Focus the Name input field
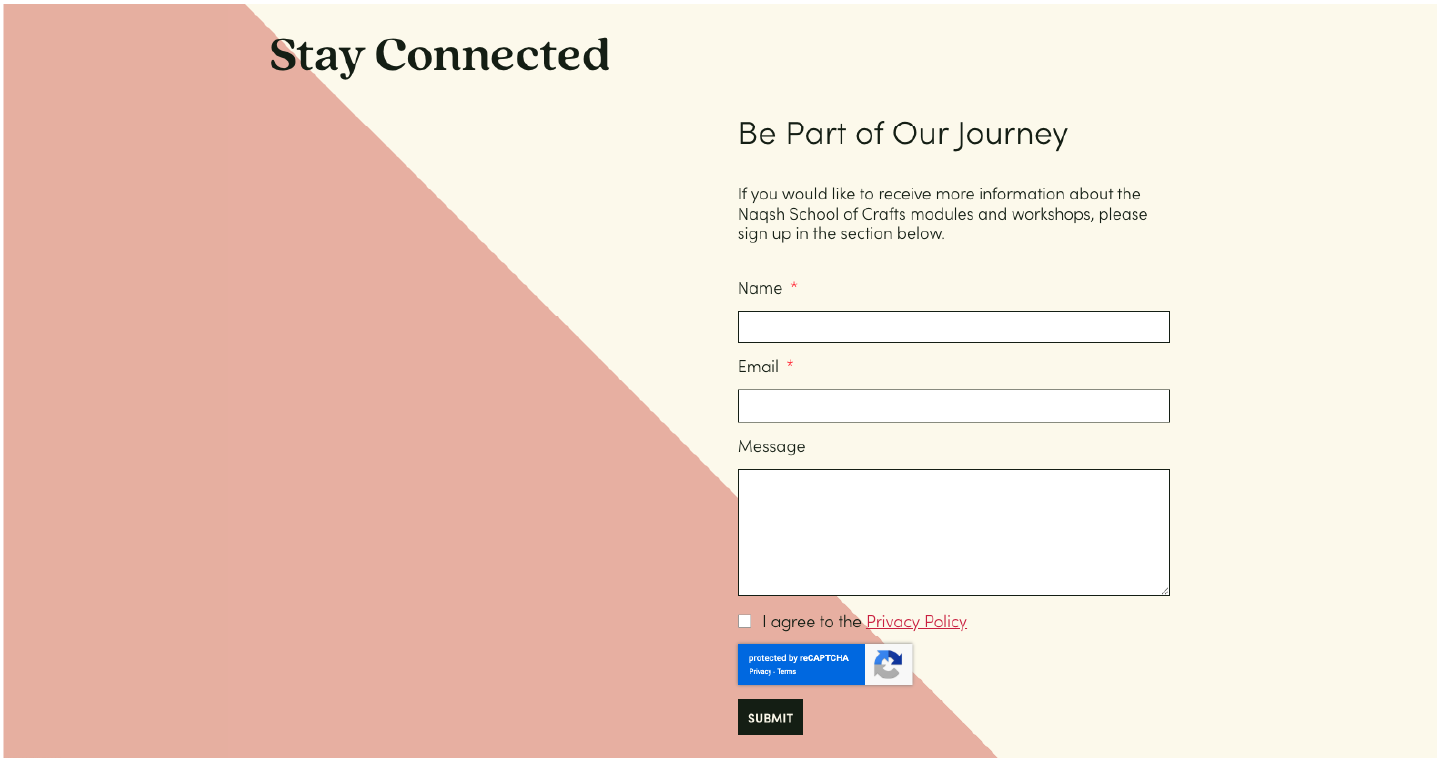1441x763 pixels. [953, 327]
